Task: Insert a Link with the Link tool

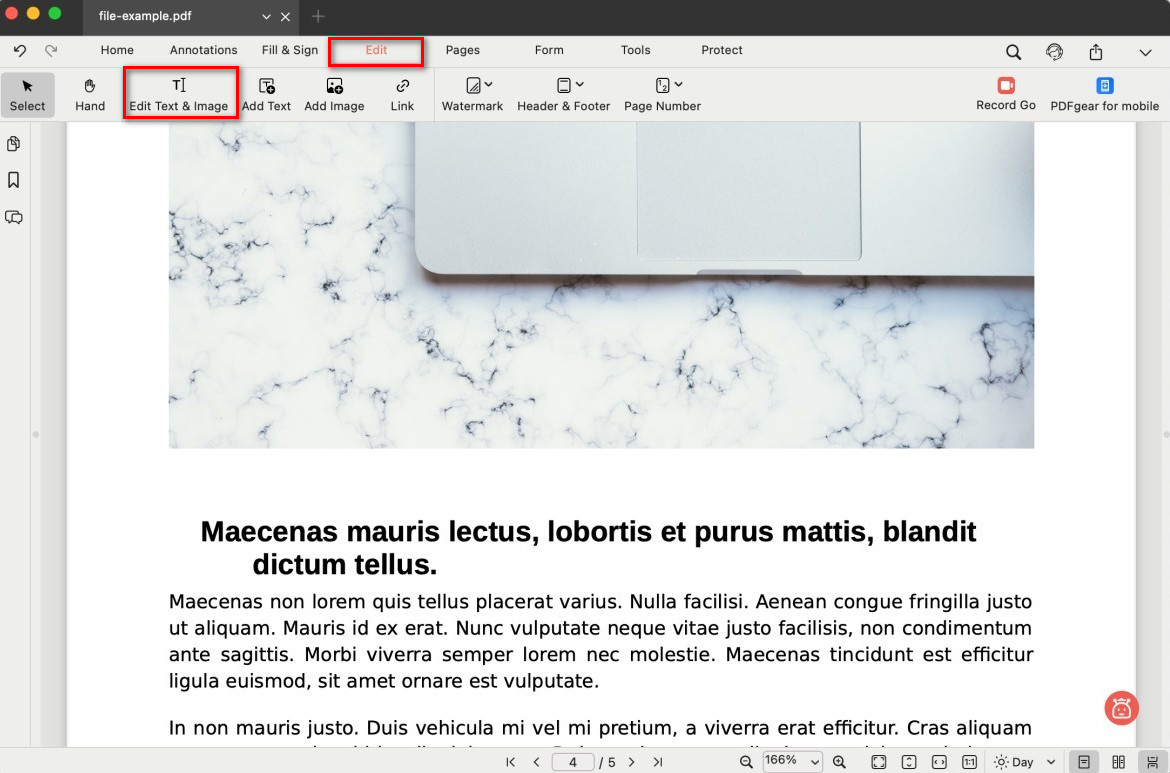Action: pos(402,95)
